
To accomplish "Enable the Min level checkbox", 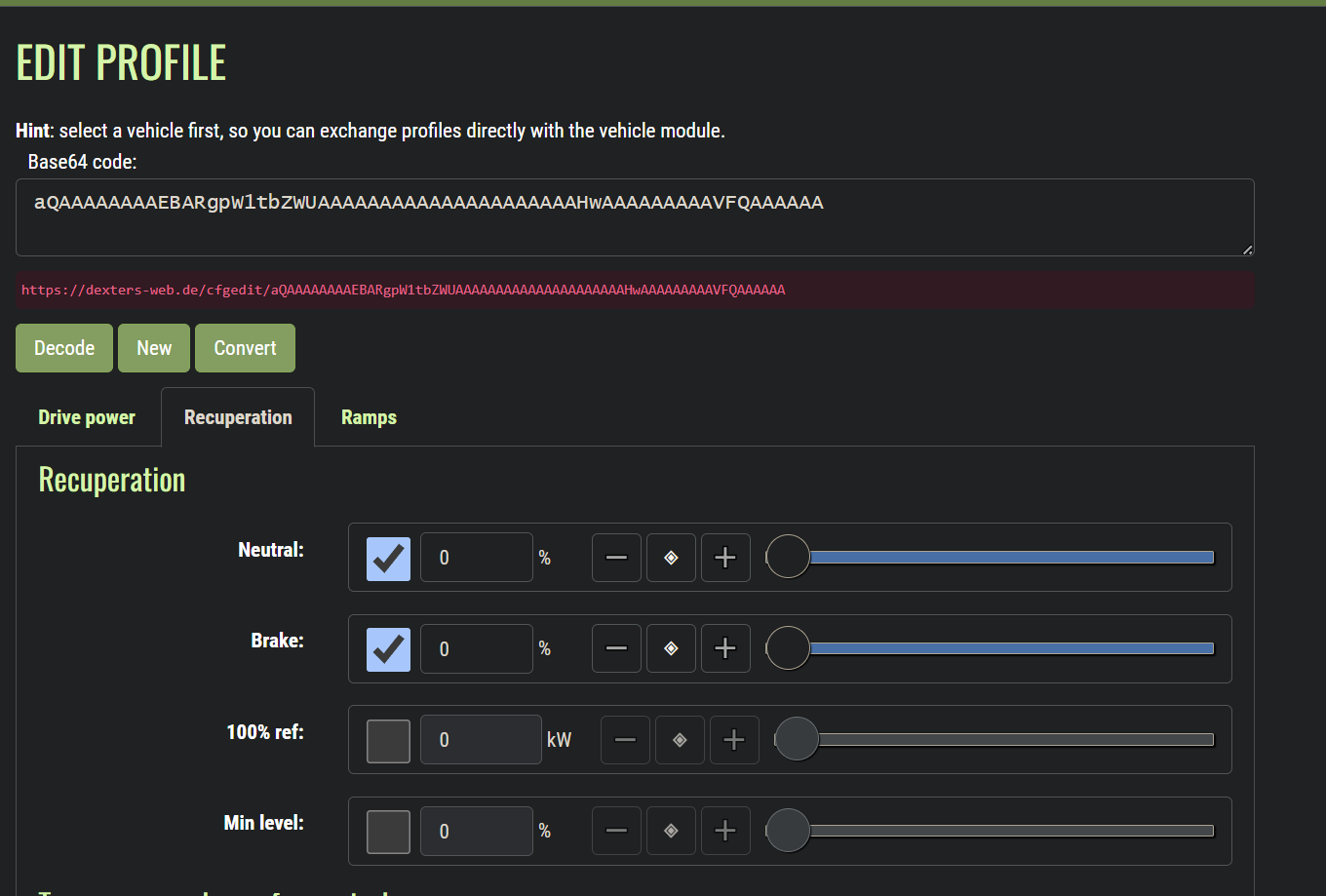I will 388,831.
